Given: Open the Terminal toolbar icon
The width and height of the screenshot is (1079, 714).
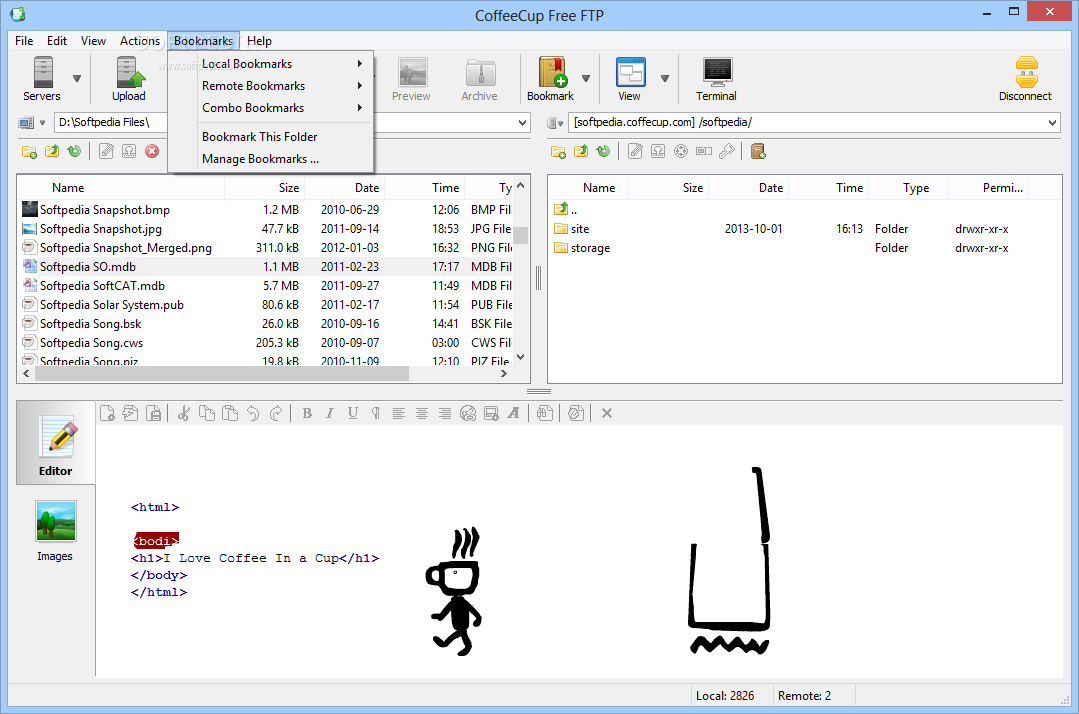Looking at the screenshot, I should [x=716, y=78].
